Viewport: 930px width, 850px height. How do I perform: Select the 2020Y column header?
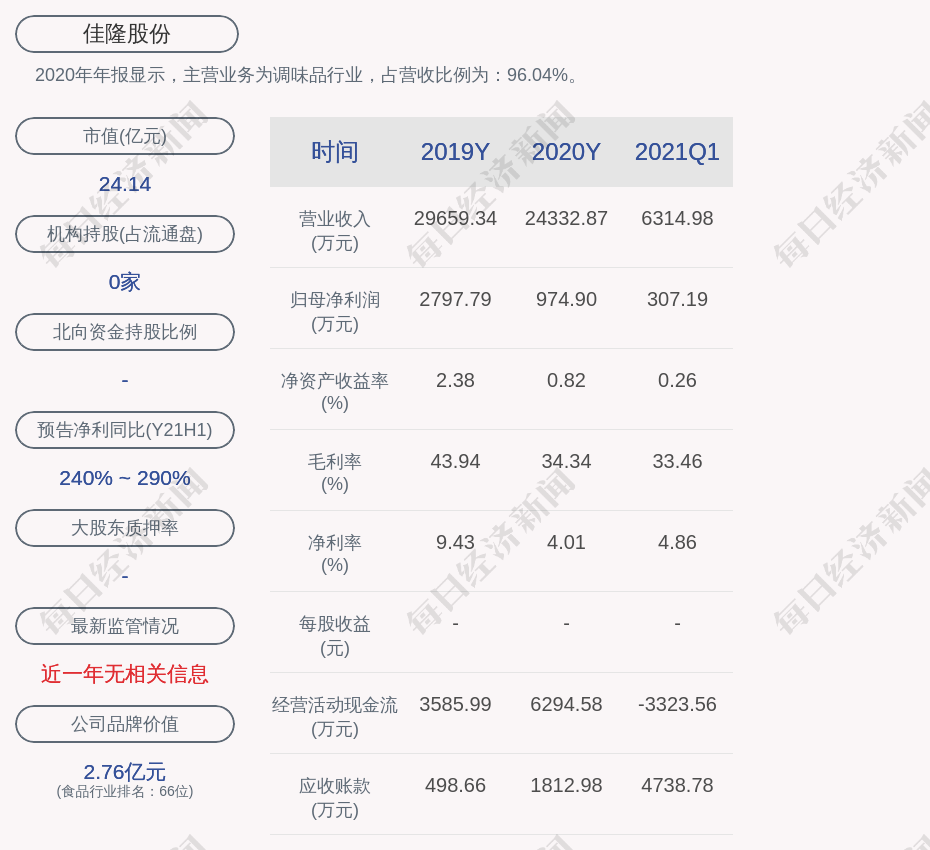pos(566,152)
